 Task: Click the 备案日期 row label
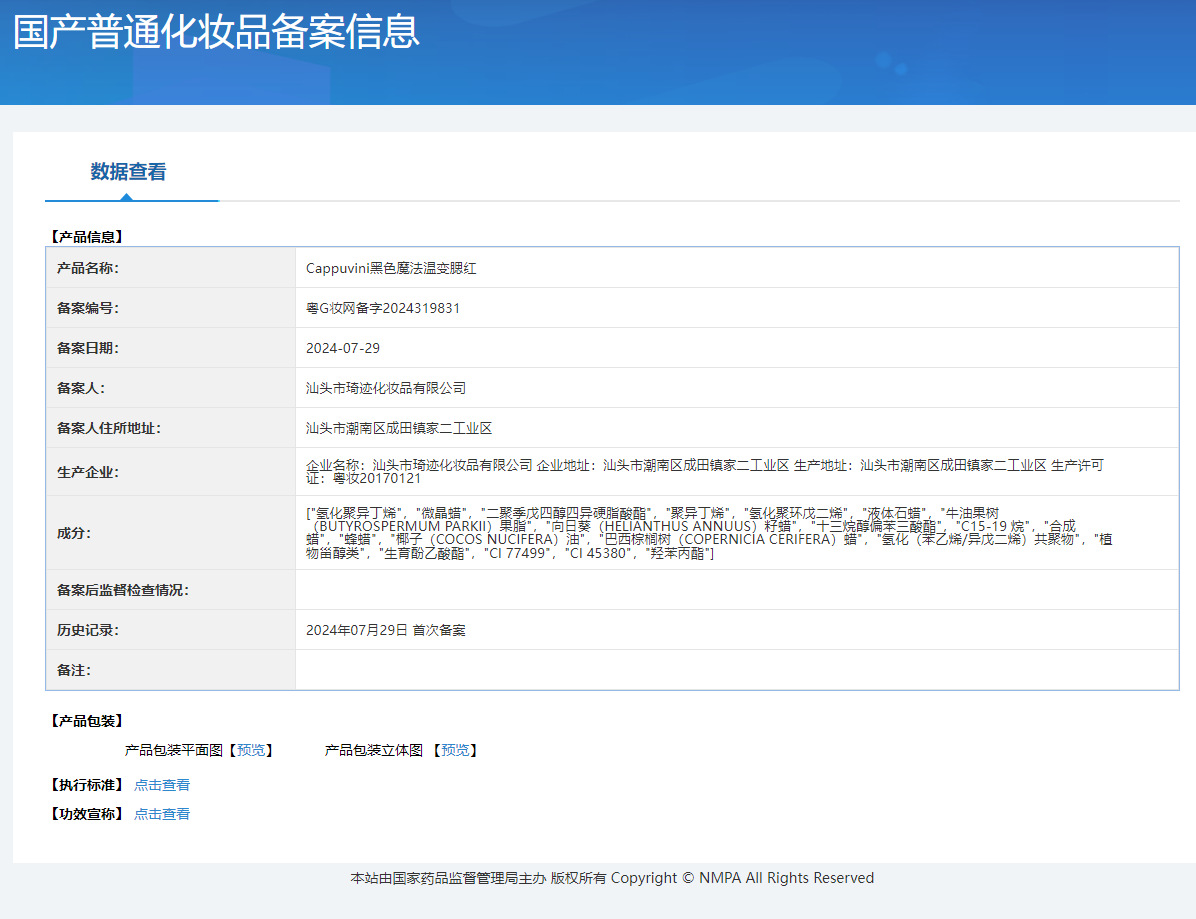(x=88, y=349)
